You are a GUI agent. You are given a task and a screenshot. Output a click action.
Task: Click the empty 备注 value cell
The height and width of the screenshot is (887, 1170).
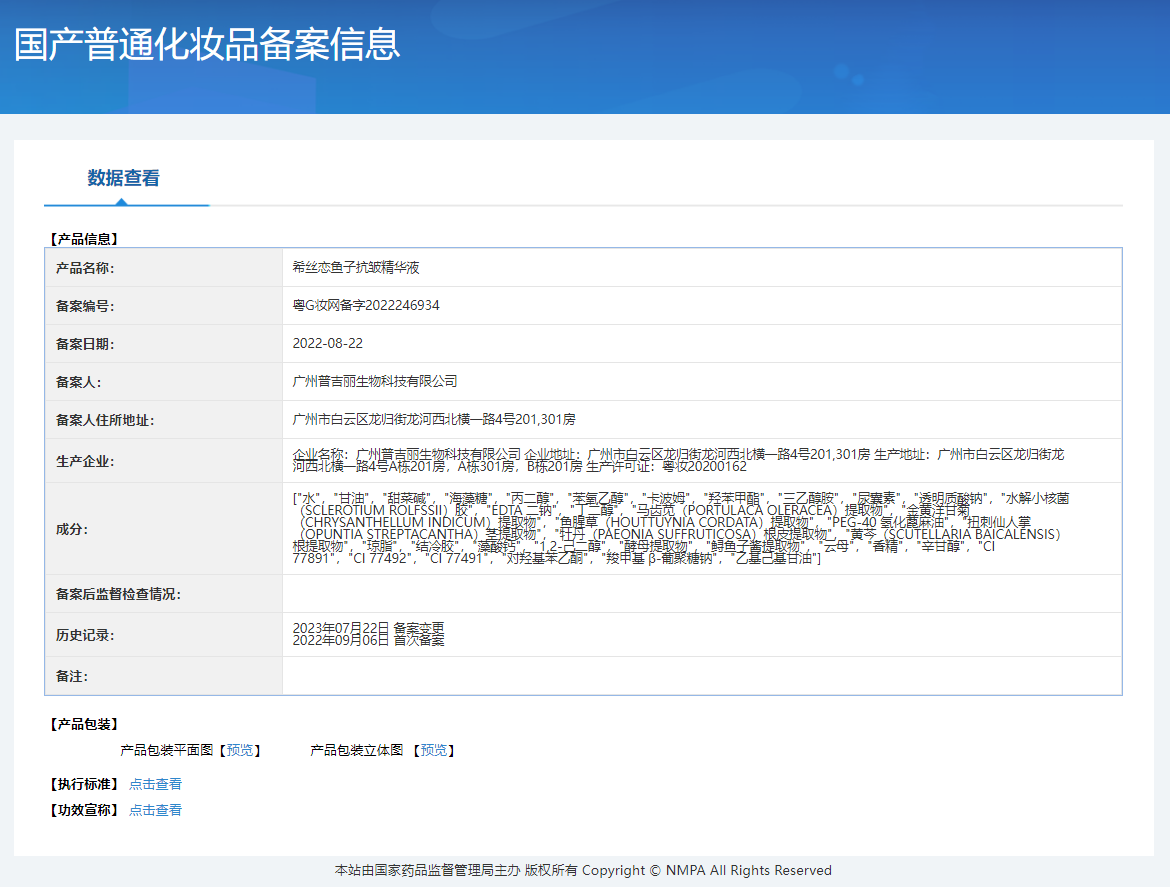[x=700, y=676]
